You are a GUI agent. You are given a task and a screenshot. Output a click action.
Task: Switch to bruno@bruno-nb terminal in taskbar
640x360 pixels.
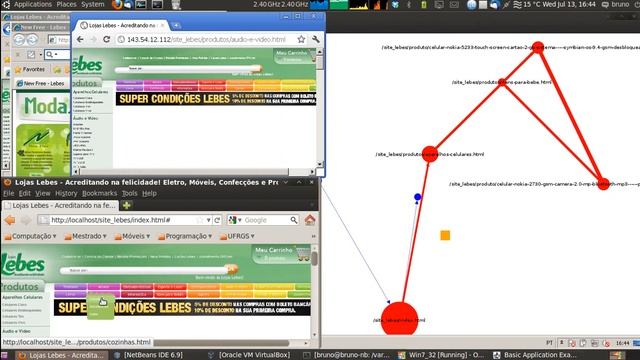pyautogui.click(x=347, y=355)
